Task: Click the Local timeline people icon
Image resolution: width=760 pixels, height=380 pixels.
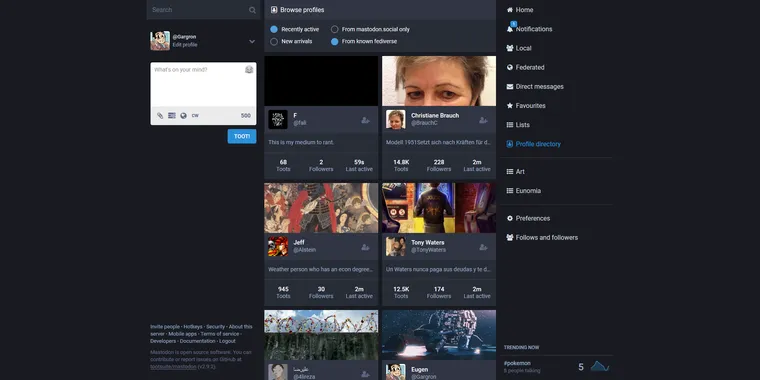Action: click(510, 48)
